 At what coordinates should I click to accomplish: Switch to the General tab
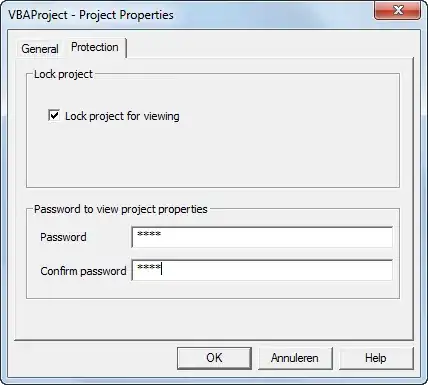pos(40,49)
